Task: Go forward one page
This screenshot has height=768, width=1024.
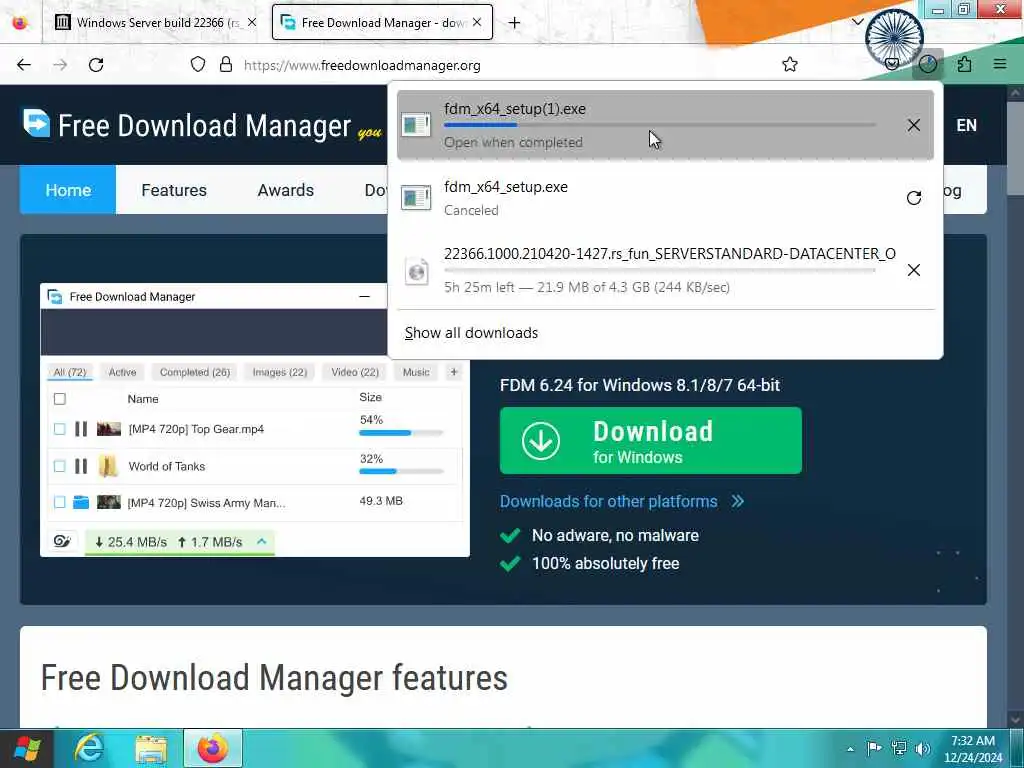Action: pyautogui.click(x=60, y=64)
